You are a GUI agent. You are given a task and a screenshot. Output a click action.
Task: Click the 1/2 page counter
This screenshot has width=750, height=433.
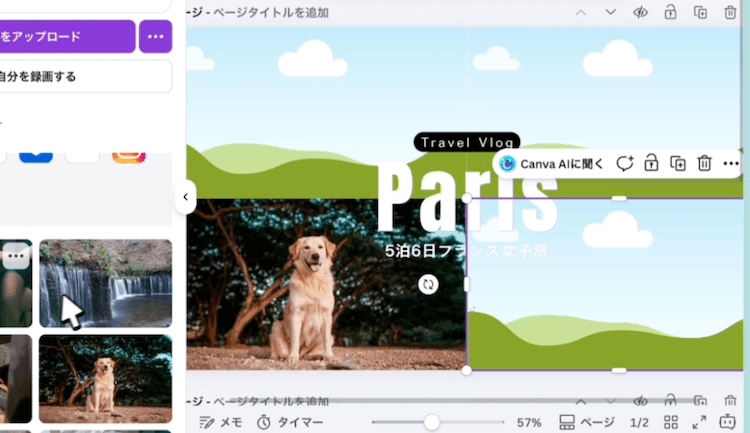click(x=639, y=422)
